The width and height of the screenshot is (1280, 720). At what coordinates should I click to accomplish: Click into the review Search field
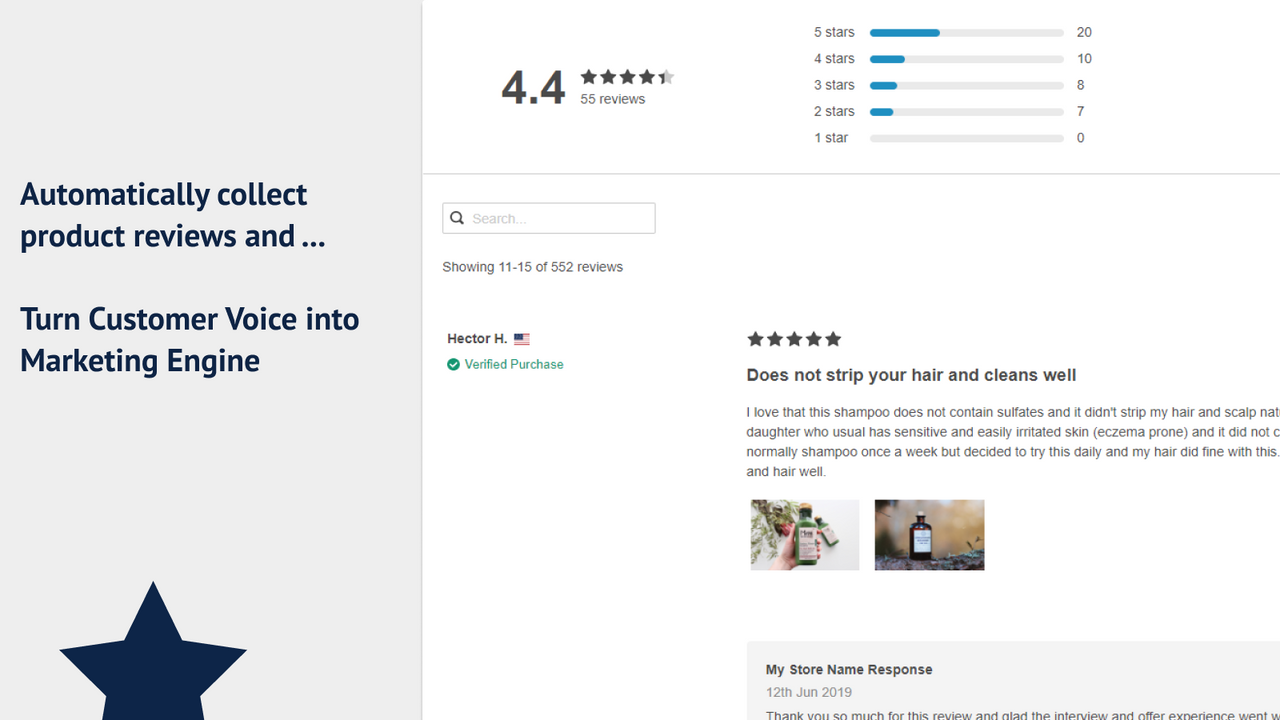point(549,218)
